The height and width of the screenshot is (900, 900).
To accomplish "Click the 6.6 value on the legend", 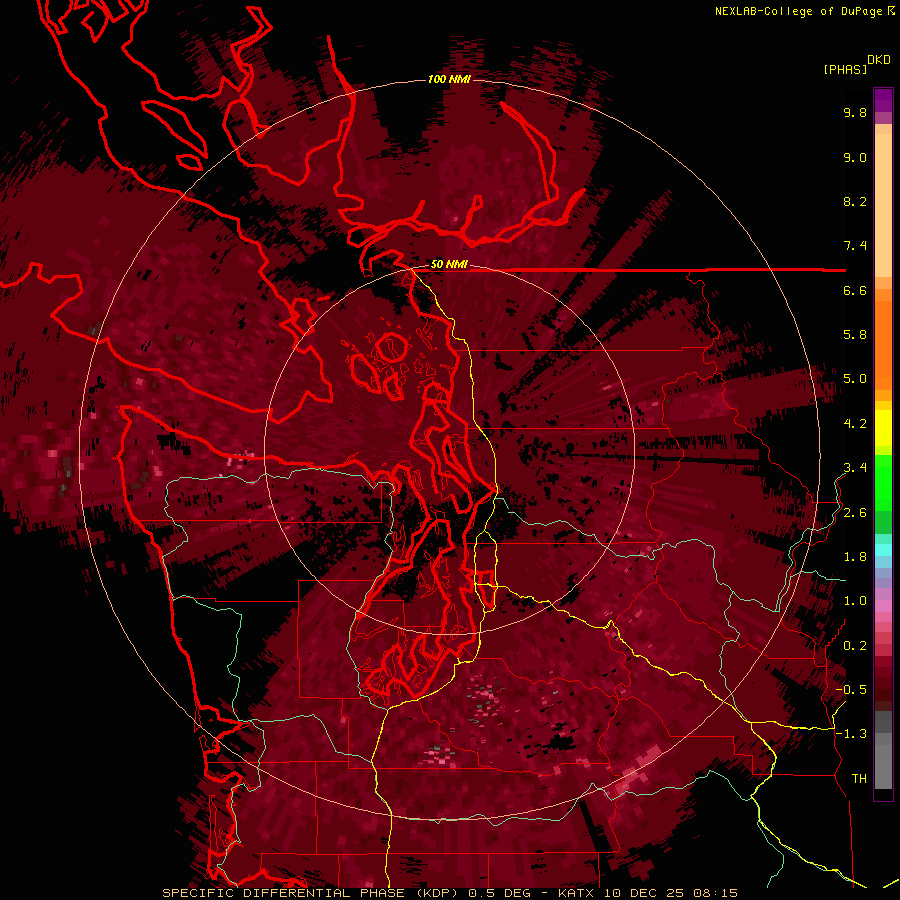I will 855,290.
